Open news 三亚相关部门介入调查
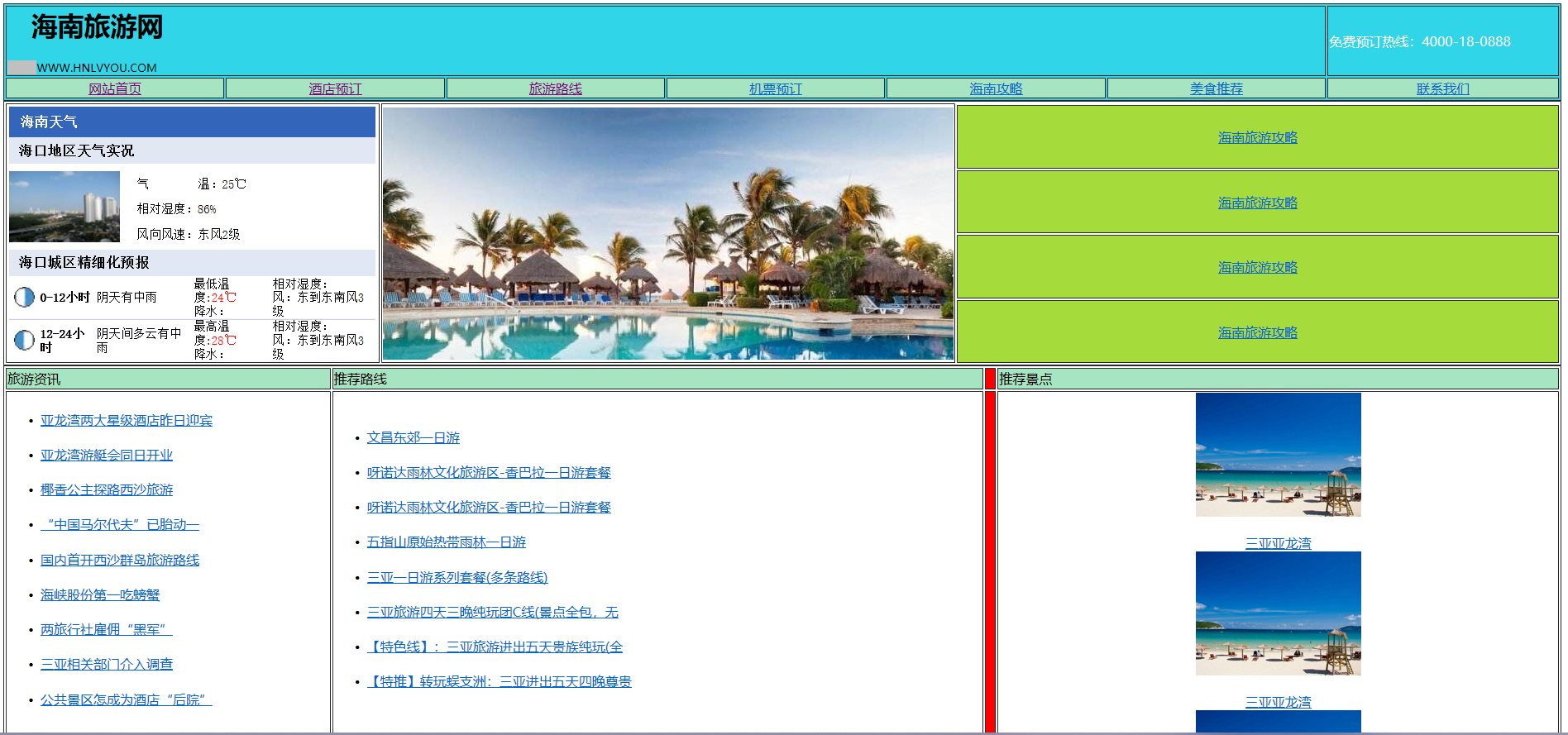1568x735 pixels. point(107,664)
